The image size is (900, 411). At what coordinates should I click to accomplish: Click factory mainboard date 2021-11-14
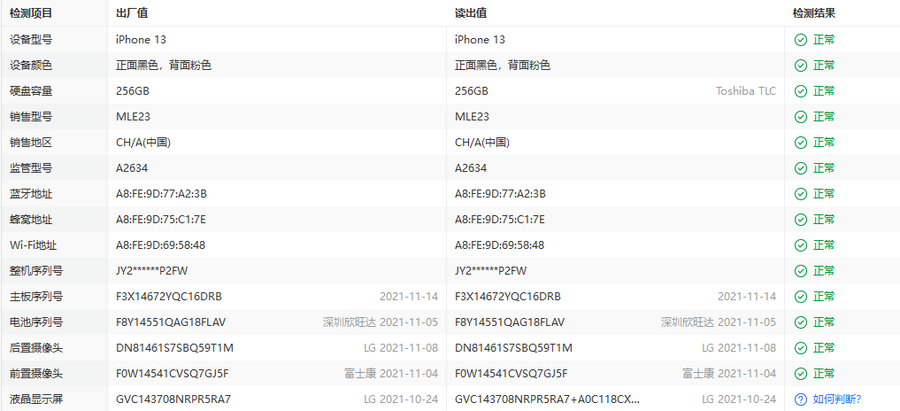click(x=409, y=297)
